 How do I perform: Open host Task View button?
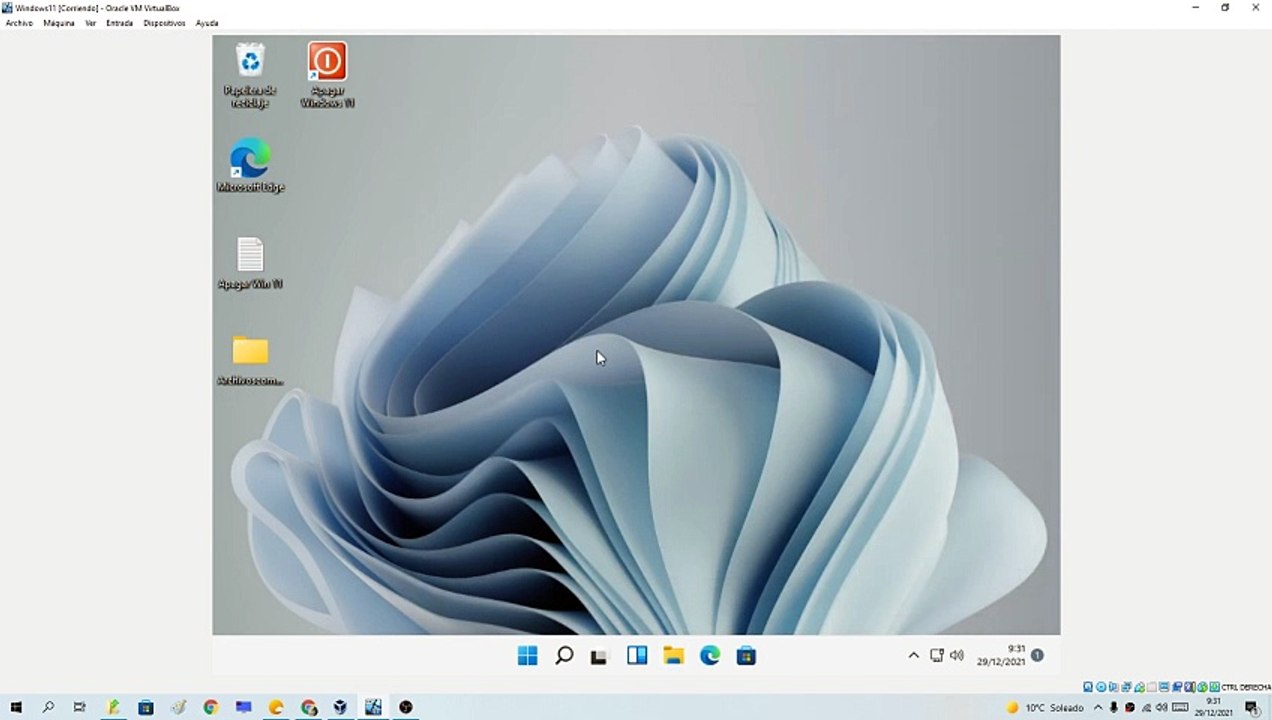tap(80, 707)
